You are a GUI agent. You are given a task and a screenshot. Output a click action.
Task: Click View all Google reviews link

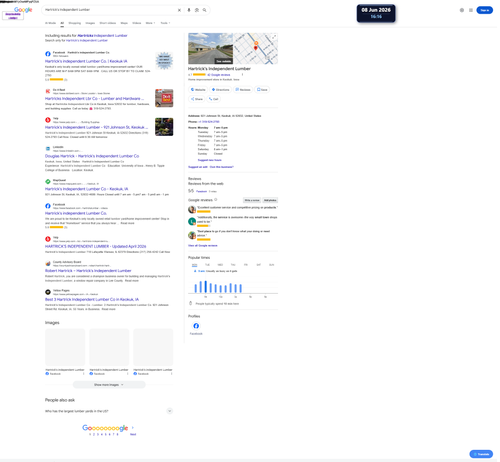point(203,245)
